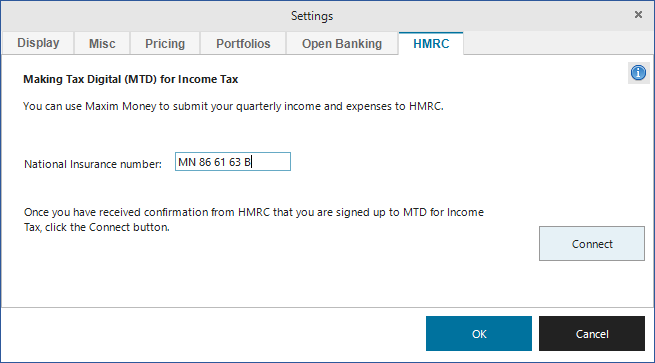Click empty tab strip right of HMRC
The width and height of the screenshot is (655, 363).
pyautogui.click(x=558, y=43)
